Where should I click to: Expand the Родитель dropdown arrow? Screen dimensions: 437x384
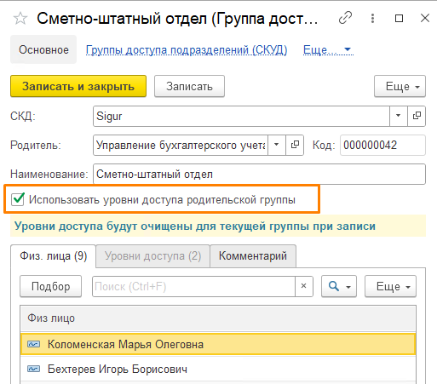pyautogui.click(x=277, y=145)
